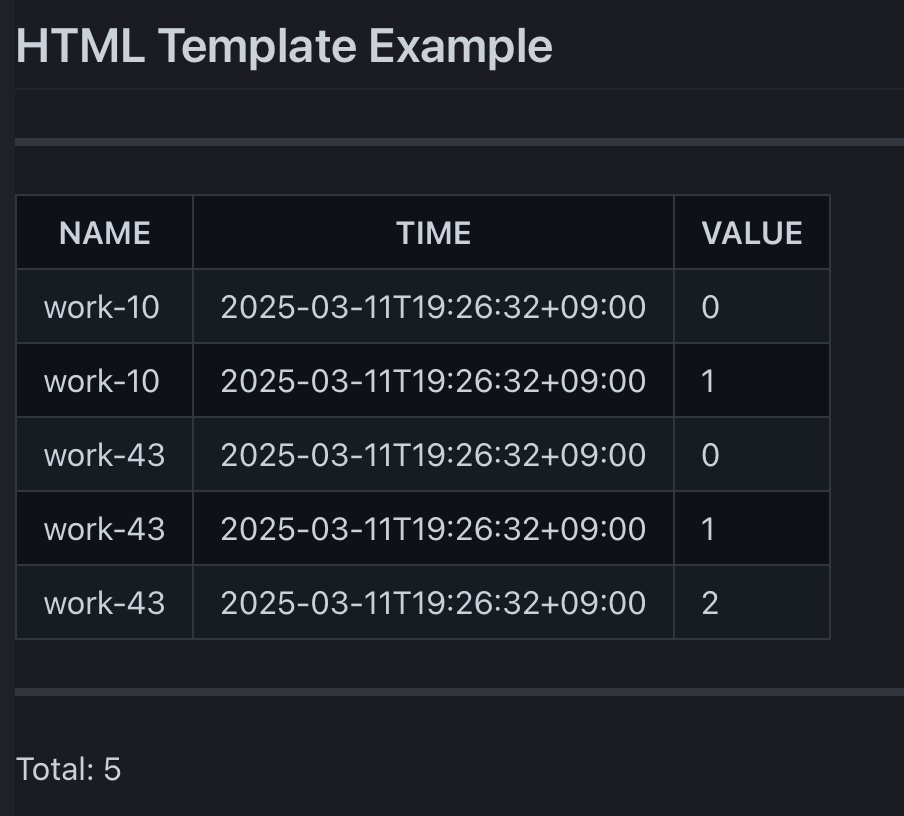This screenshot has width=904, height=816.
Task: Click work-43 name in the last table row
Action: click(105, 603)
